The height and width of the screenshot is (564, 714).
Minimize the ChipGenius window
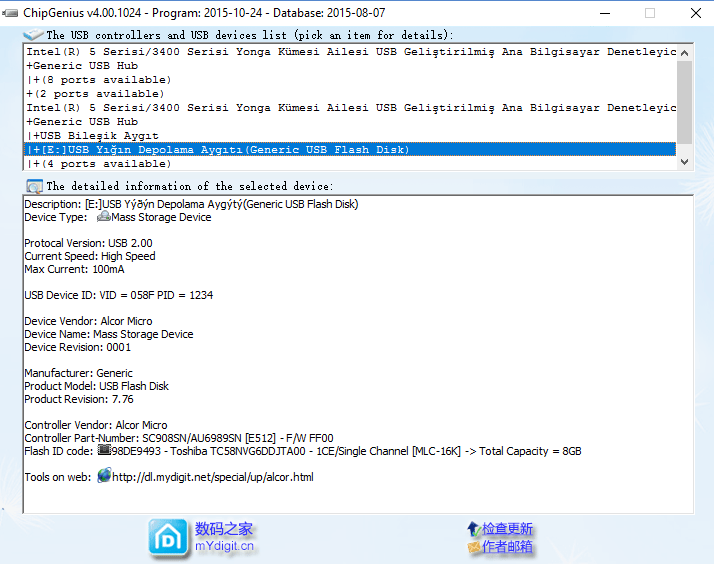[605, 13]
